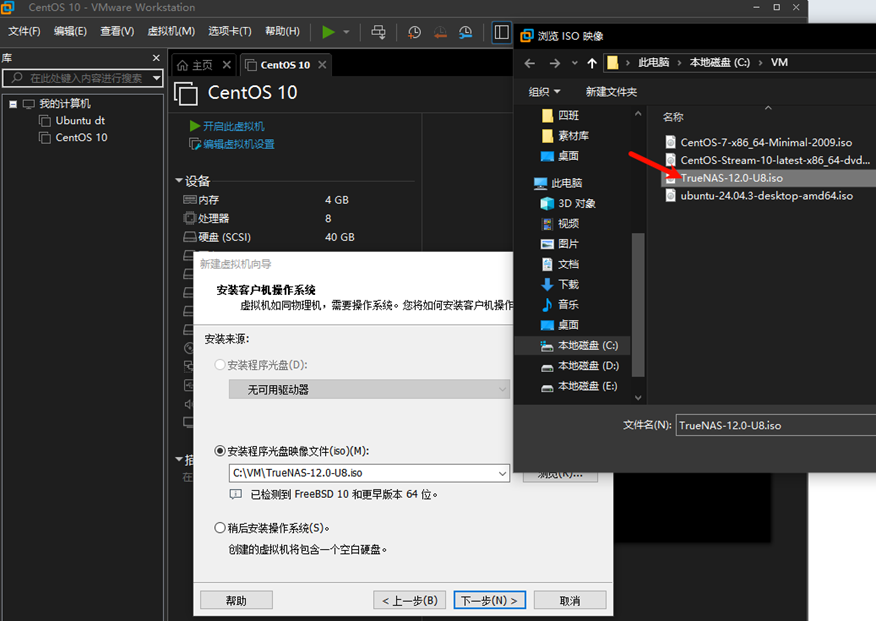The image size is (876, 621).
Task: Open the 组织 dropdown menu
Action: [543, 91]
